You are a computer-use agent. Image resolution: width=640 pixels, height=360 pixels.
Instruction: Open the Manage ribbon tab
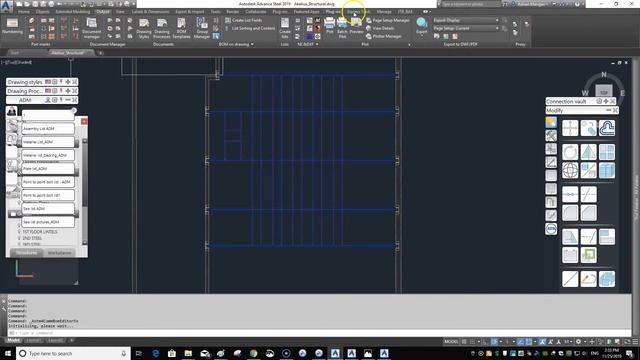384,12
